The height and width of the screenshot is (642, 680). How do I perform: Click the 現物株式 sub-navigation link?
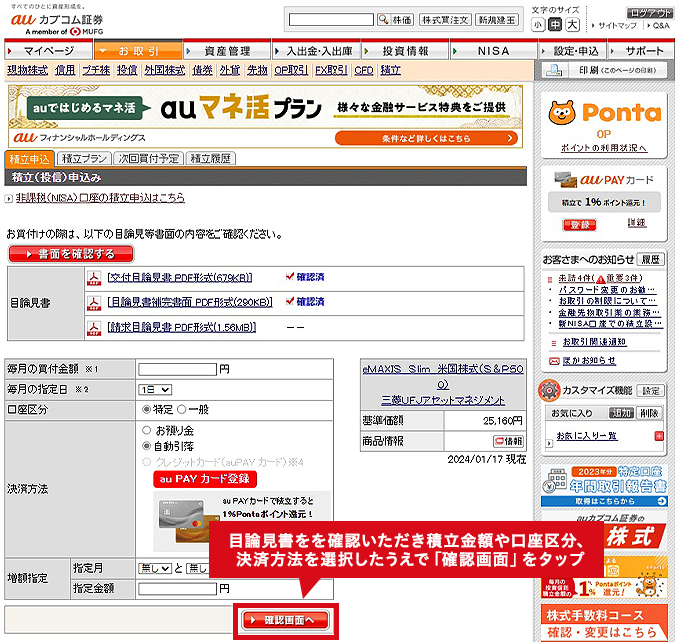click(x=27, y=70)
